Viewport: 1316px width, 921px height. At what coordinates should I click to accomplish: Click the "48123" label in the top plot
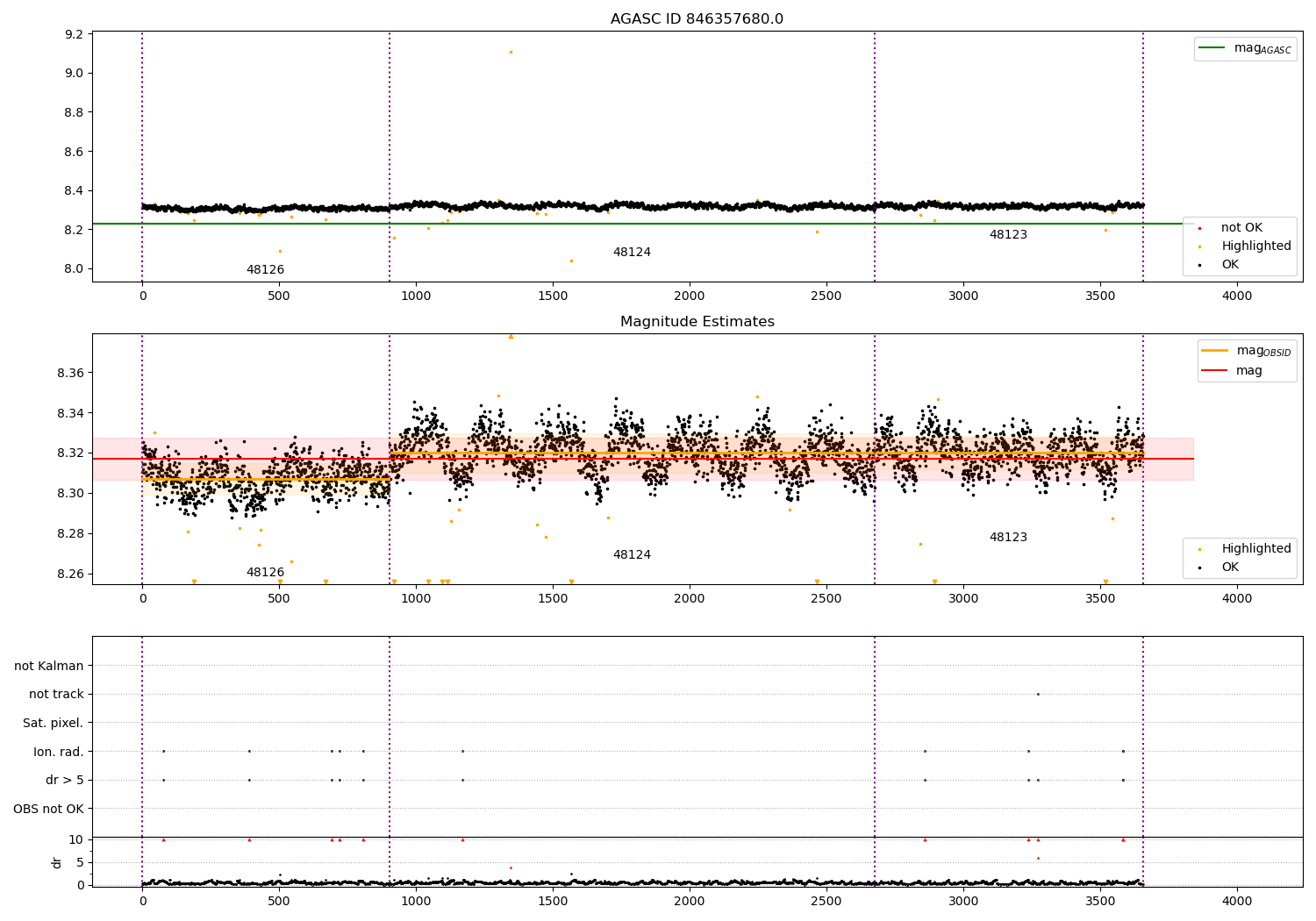(1008, 235)
